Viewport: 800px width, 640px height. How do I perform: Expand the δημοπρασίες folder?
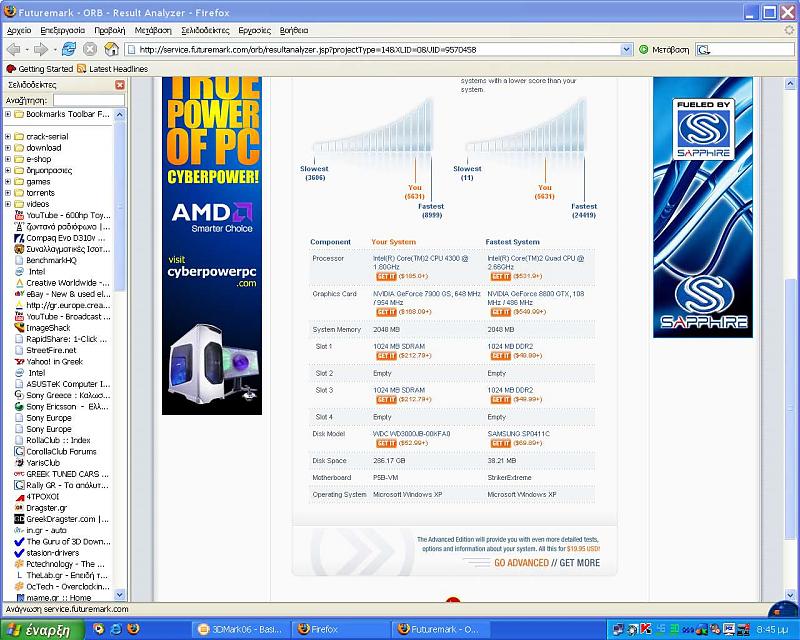tap(8, 170)
